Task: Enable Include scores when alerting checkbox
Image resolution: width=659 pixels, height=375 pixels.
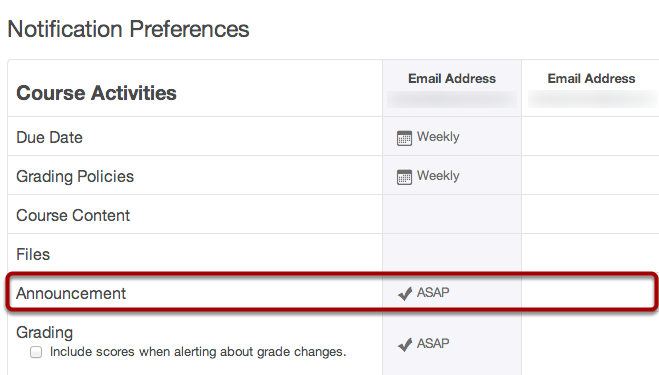Action: coord(36,352)
